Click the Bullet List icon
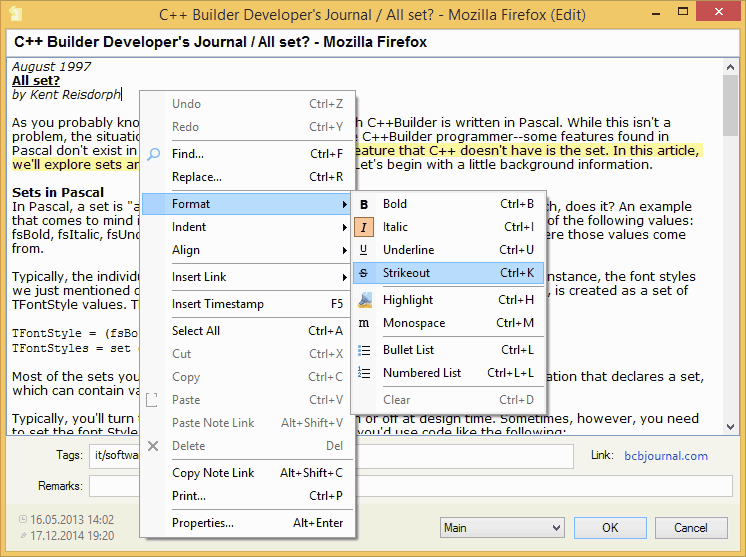This screenshot has width=746, height=557. tap(364, 350)
